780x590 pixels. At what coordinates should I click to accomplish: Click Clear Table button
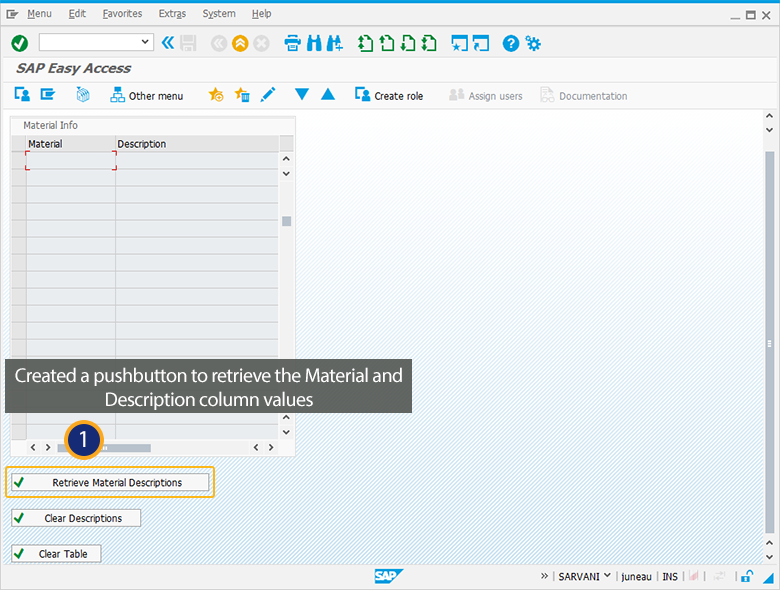pos(56,554)
